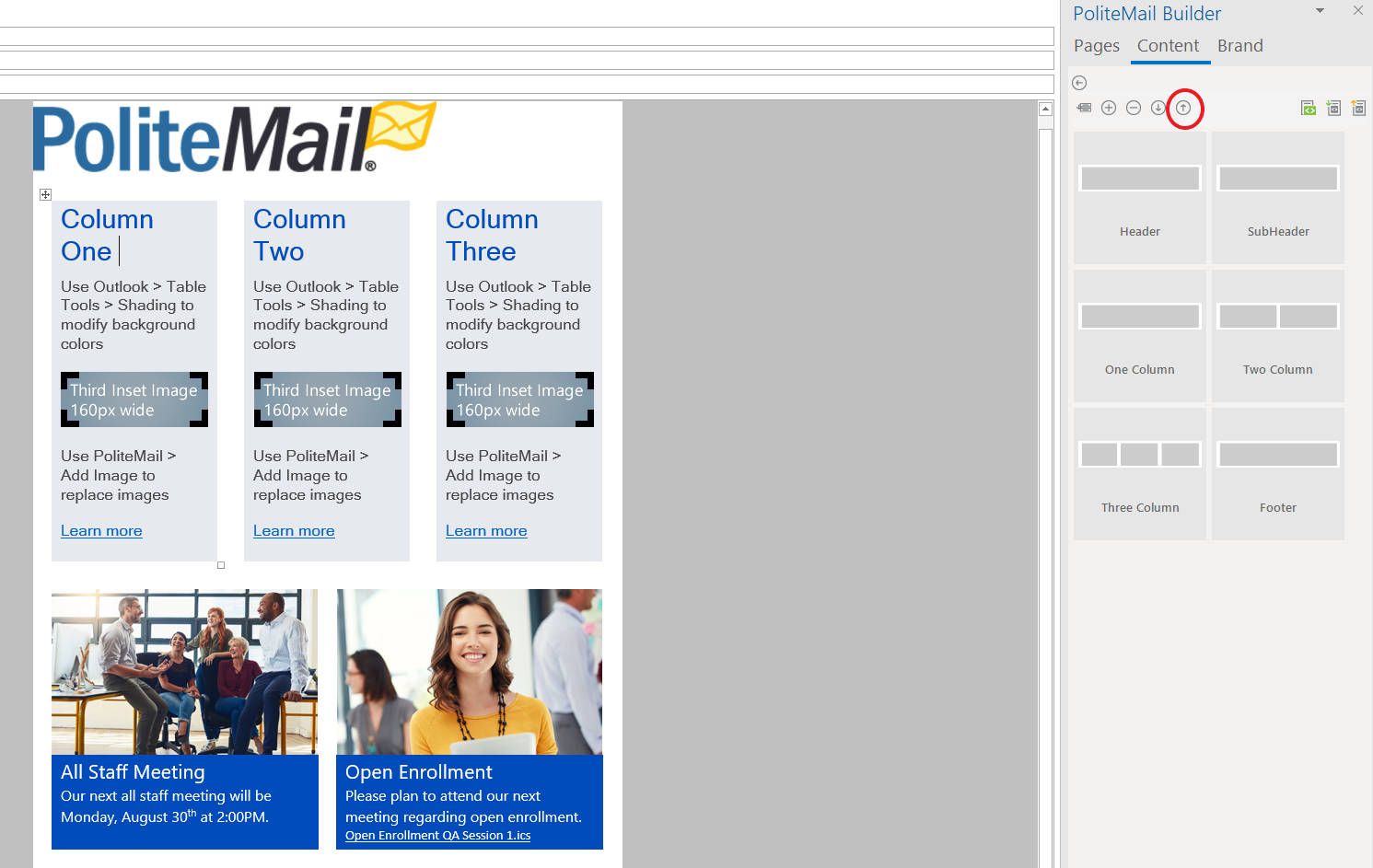Click the table move handle above Column One
The height and width of the screenshot is (868, 1373).
coord(45,194)
